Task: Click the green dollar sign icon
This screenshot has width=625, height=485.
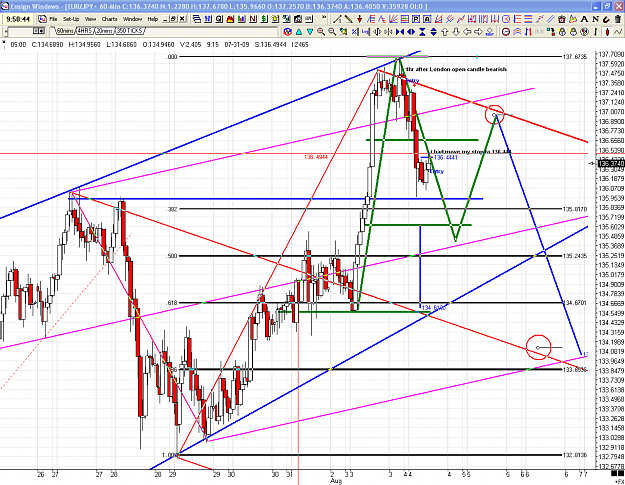Action: pos(264,19)
